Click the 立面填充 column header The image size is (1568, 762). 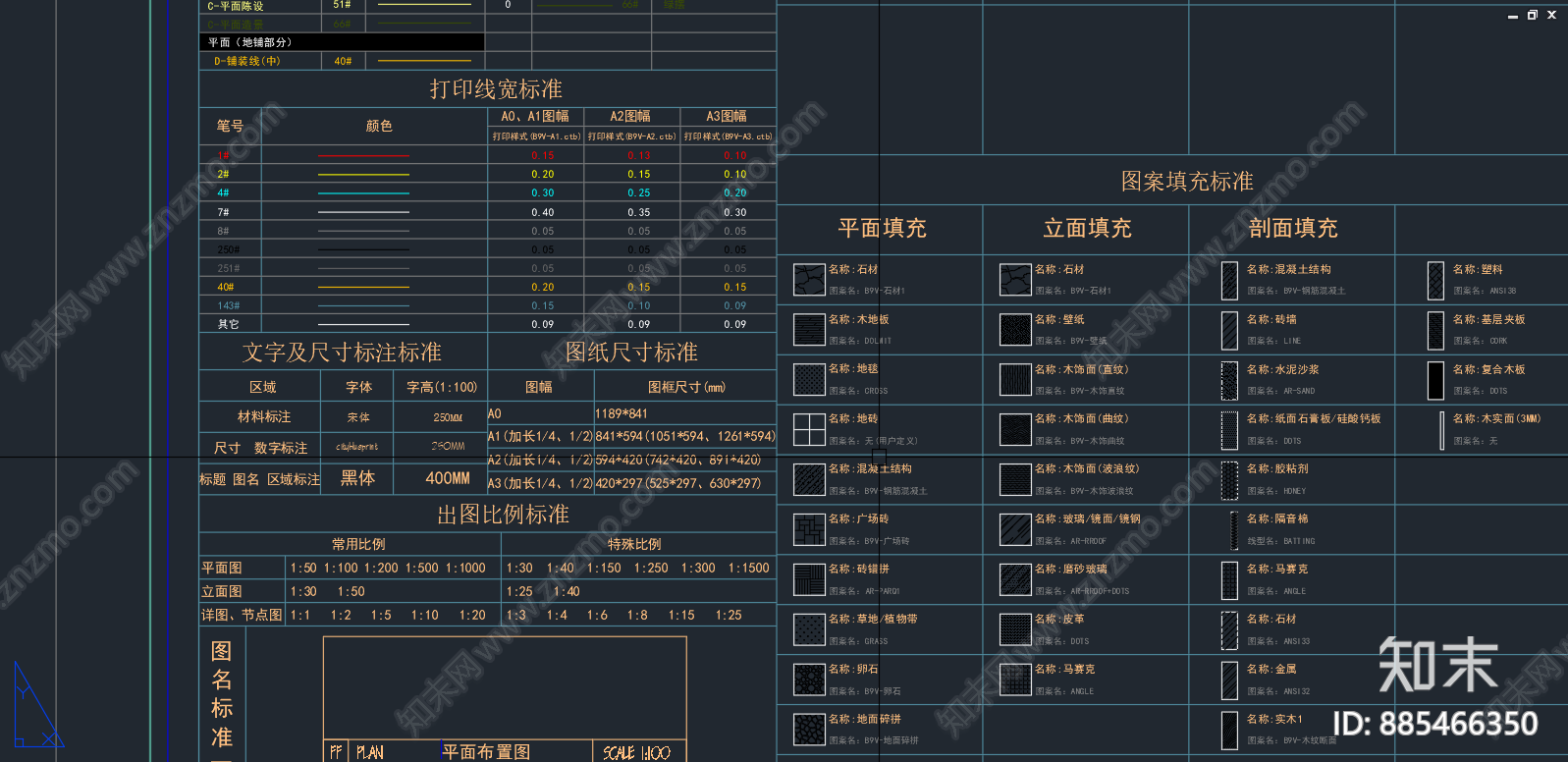1087,229
